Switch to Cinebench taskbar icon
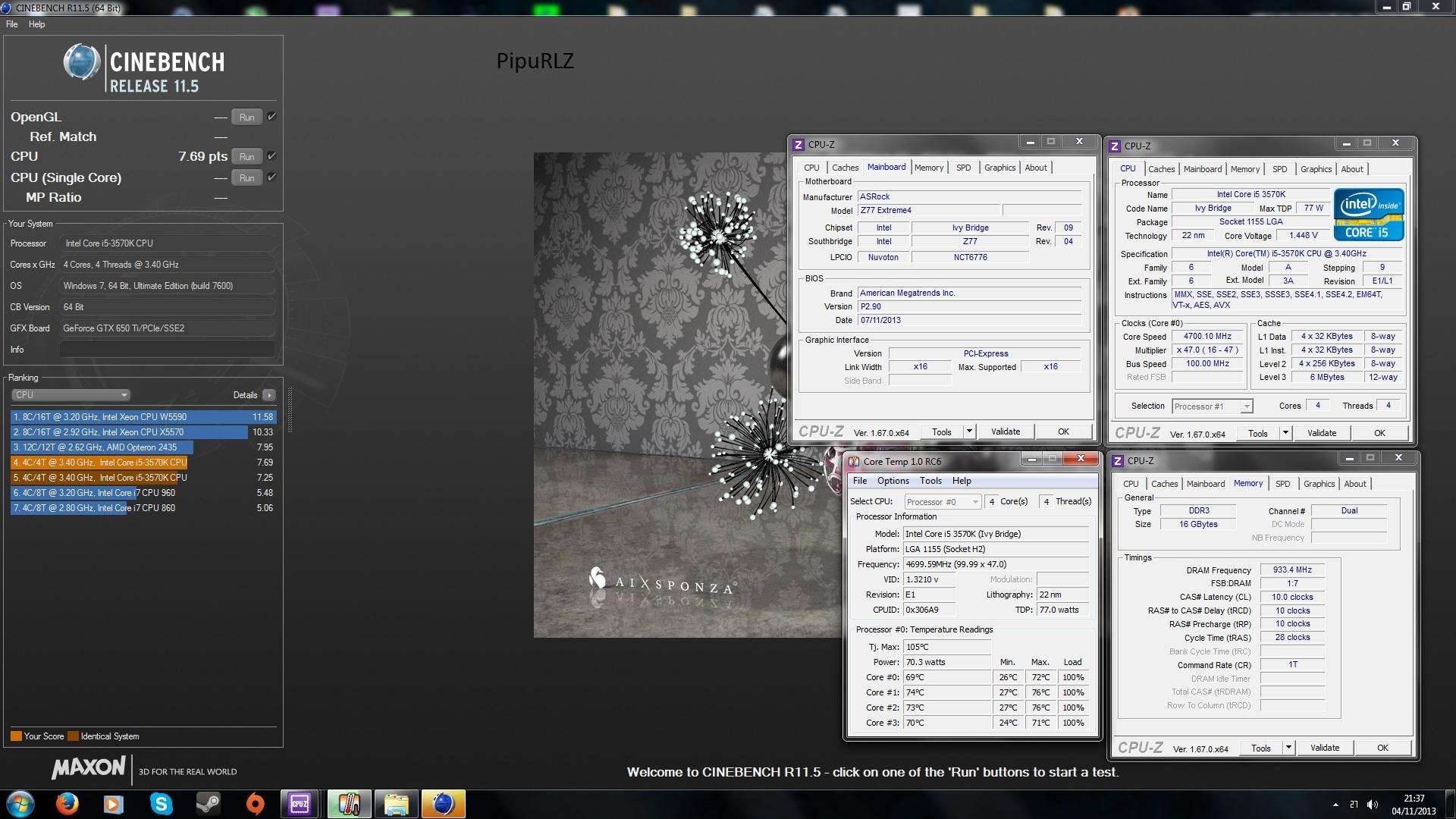The height and width of the screenshot is (819, 1456). click(x=443, y=804)
